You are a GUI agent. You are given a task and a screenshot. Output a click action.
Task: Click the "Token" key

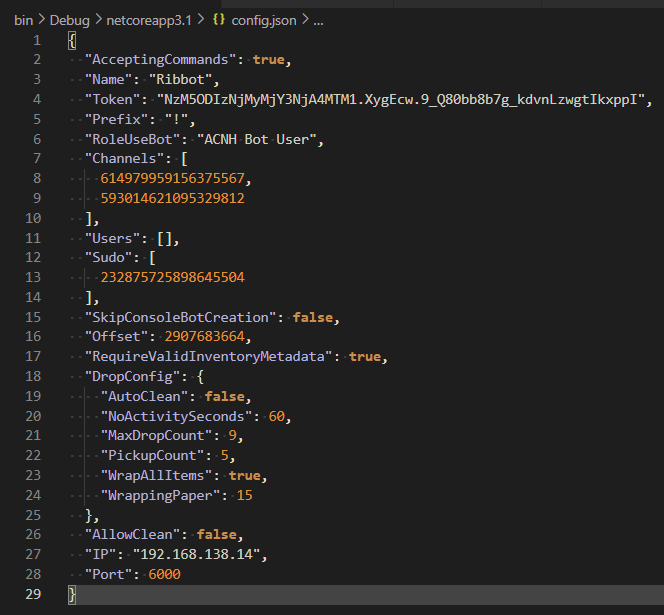pos(113,100)
